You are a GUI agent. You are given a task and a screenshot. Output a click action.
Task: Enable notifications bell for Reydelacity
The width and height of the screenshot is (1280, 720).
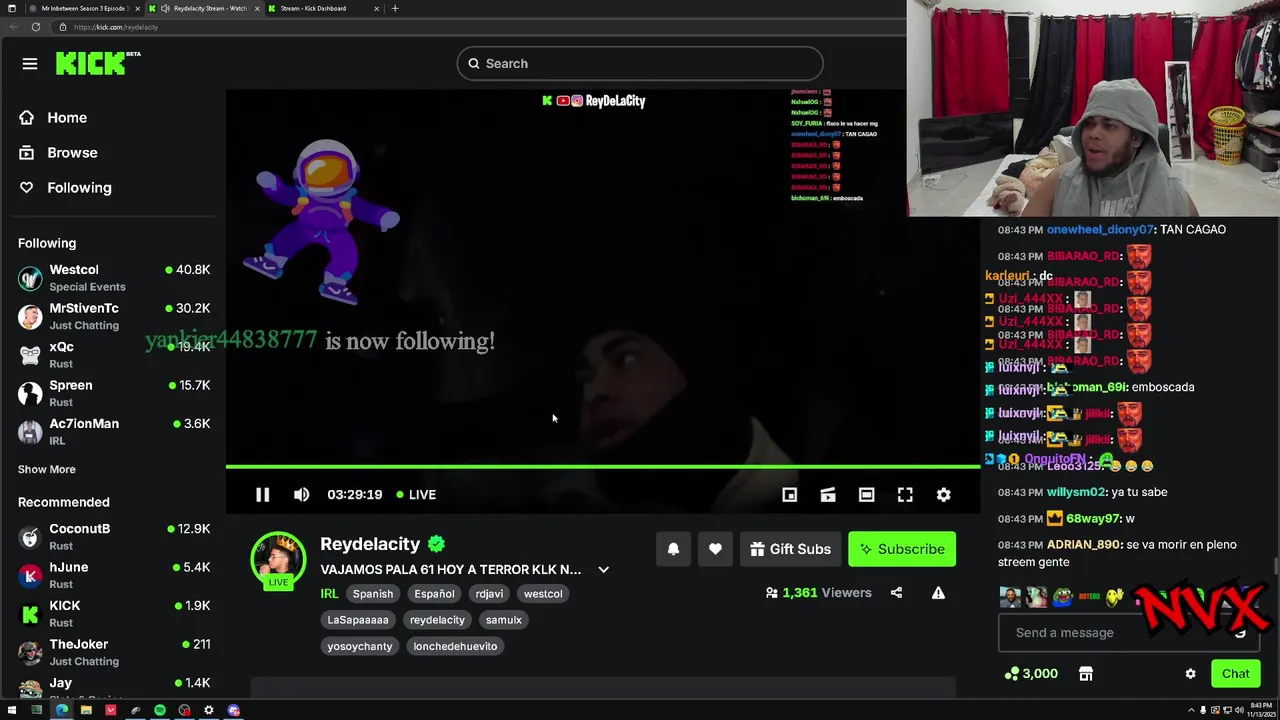pos(673,549)
